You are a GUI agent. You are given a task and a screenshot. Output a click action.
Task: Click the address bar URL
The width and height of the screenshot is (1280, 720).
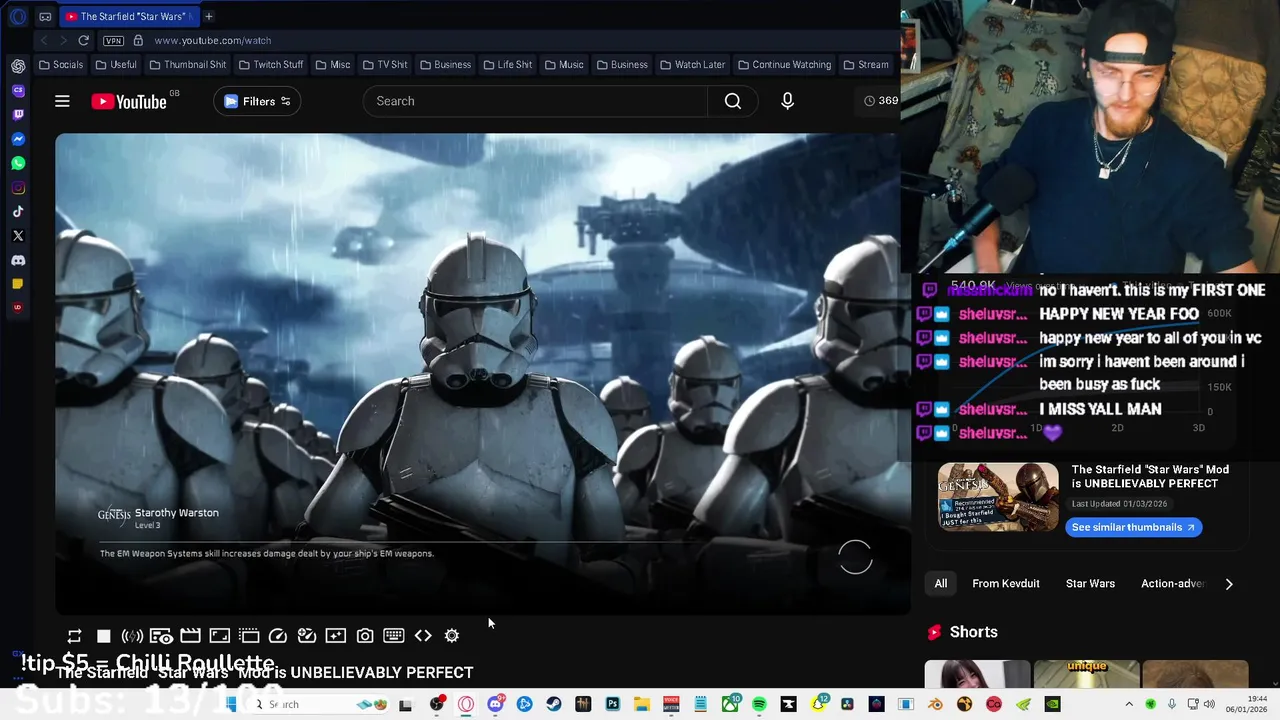pos(213,40)
